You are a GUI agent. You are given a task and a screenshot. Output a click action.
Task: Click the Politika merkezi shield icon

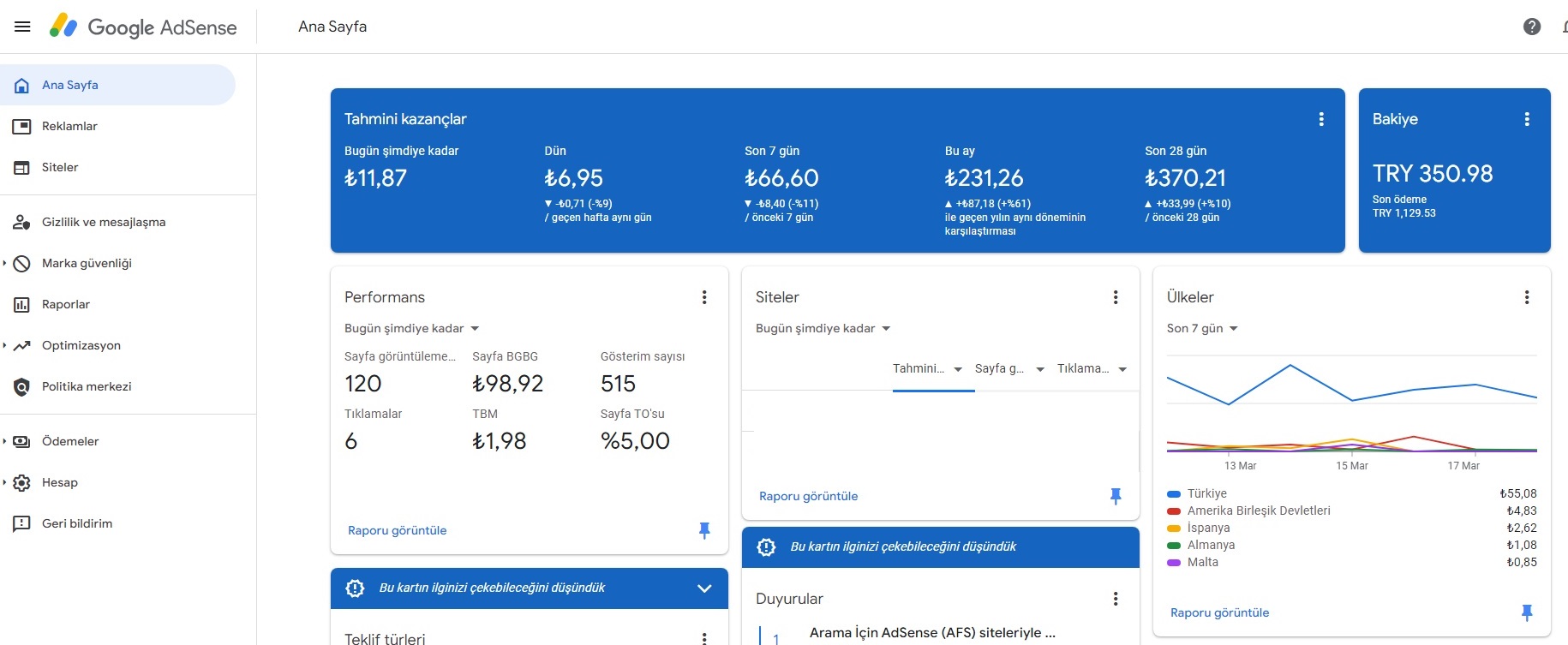pos(22,386)
